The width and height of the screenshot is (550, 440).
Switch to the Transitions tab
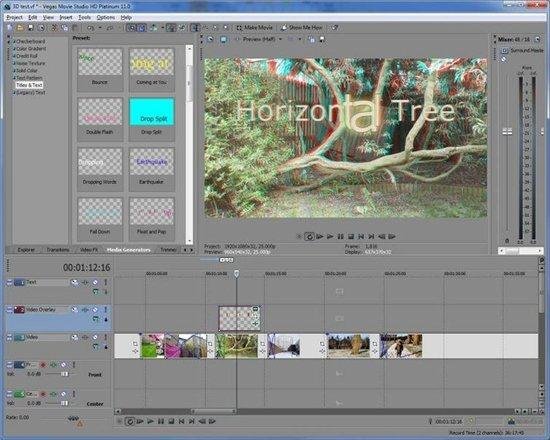(58, 250)
